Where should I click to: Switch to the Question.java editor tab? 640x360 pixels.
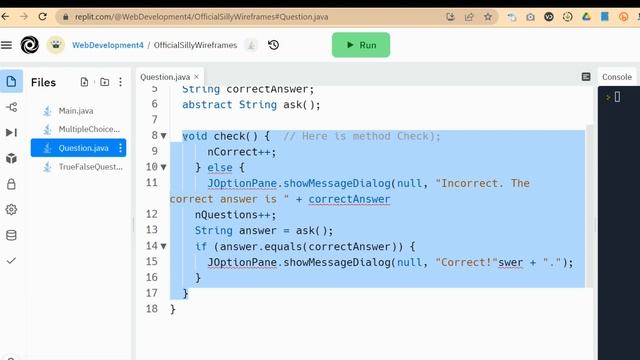(165, 77)
